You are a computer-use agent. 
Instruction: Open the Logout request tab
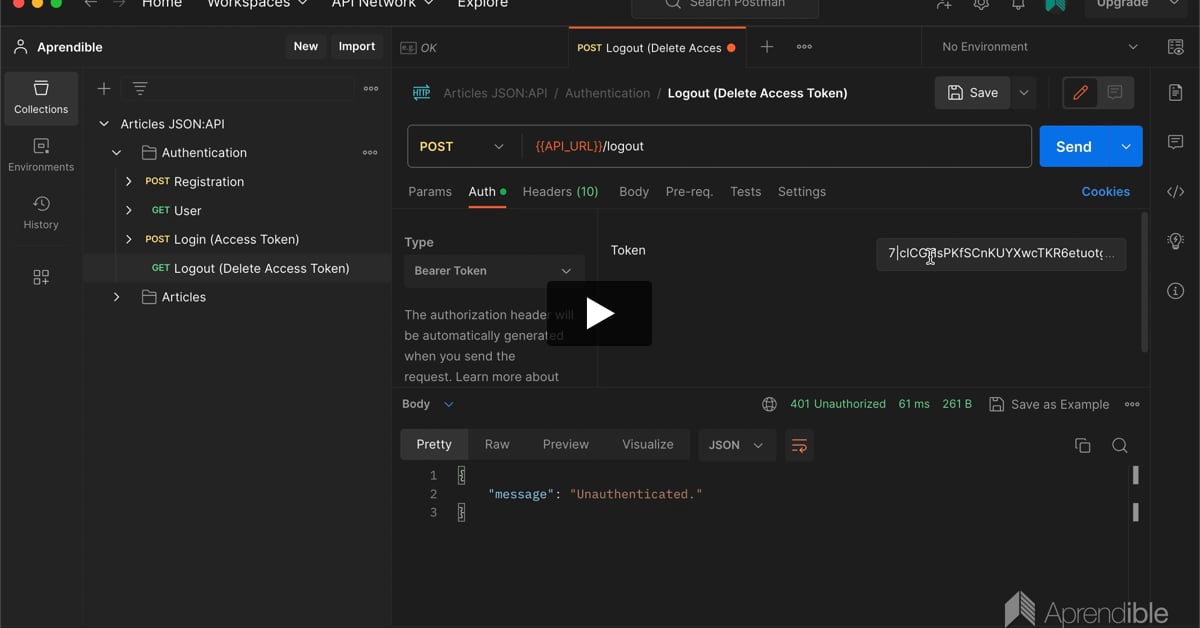[655, 47]
